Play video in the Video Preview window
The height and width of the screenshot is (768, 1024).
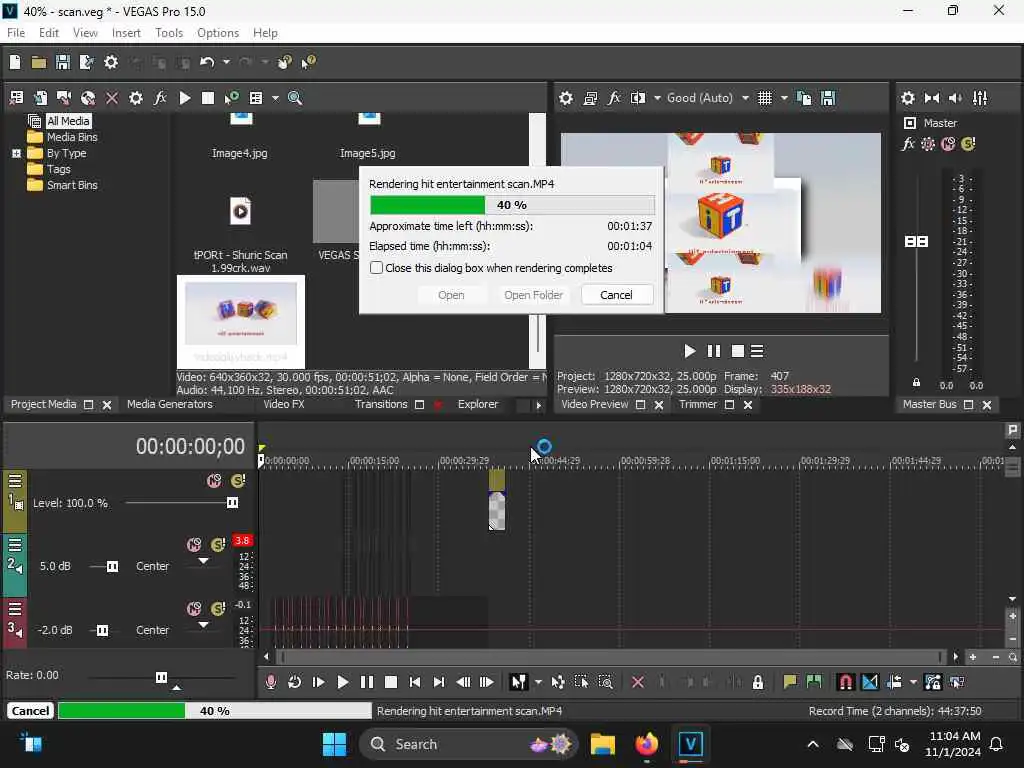(690, 351)
